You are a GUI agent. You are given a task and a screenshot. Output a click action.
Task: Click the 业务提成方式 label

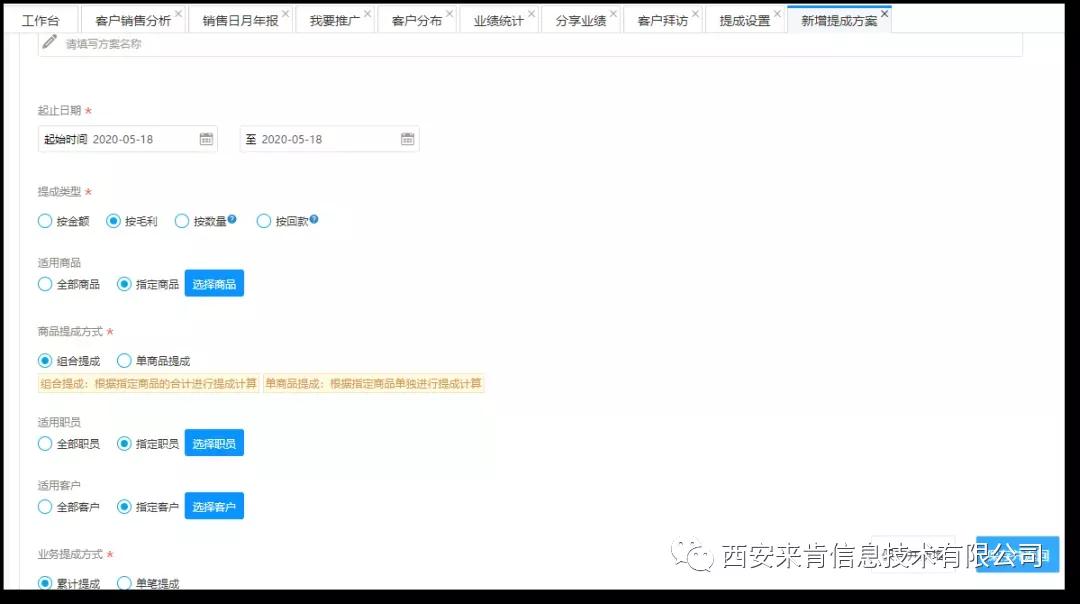coord(70,554)
